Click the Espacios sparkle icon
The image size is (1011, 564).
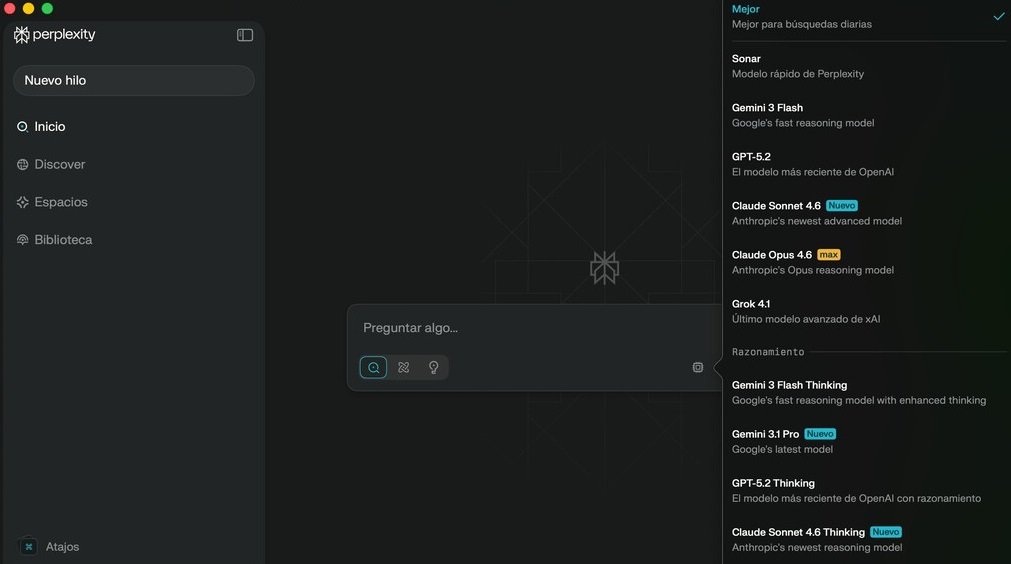(23, 202)
